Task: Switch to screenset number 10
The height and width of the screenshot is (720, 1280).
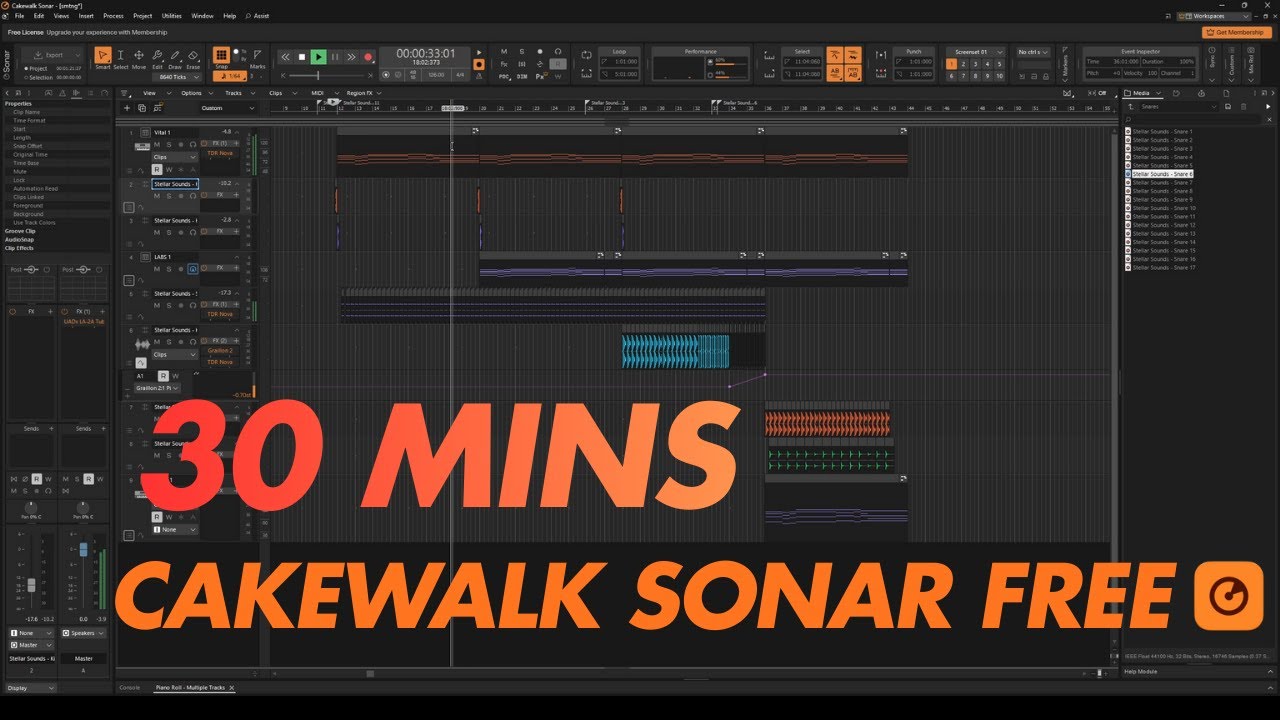Action: [999, 76]
